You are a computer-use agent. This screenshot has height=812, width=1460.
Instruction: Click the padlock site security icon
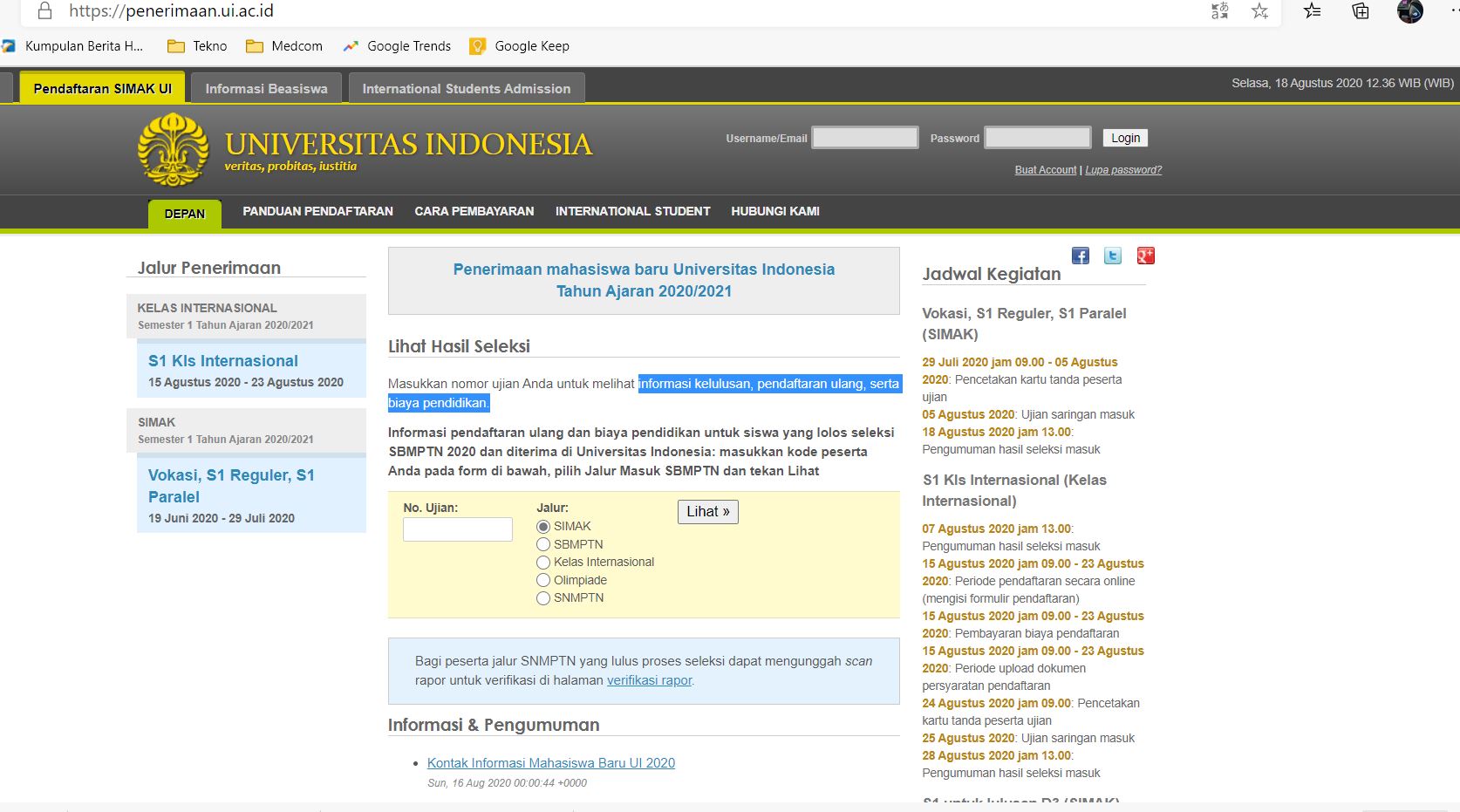click(44, 11)
